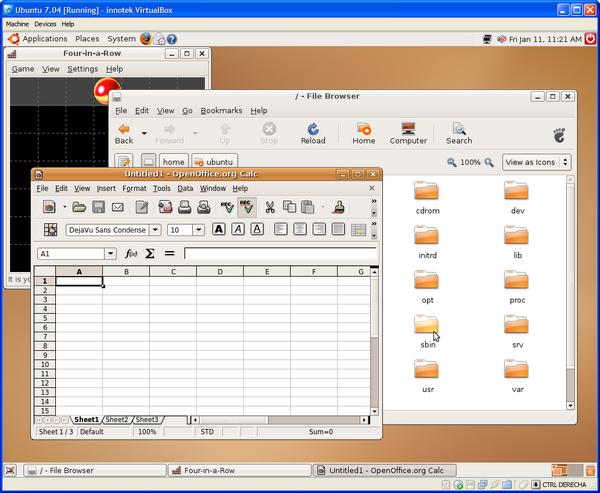The width and height of the screenshot is (600, 493).
Task: Open the Data menu in Calc
Action: point(185,188)
